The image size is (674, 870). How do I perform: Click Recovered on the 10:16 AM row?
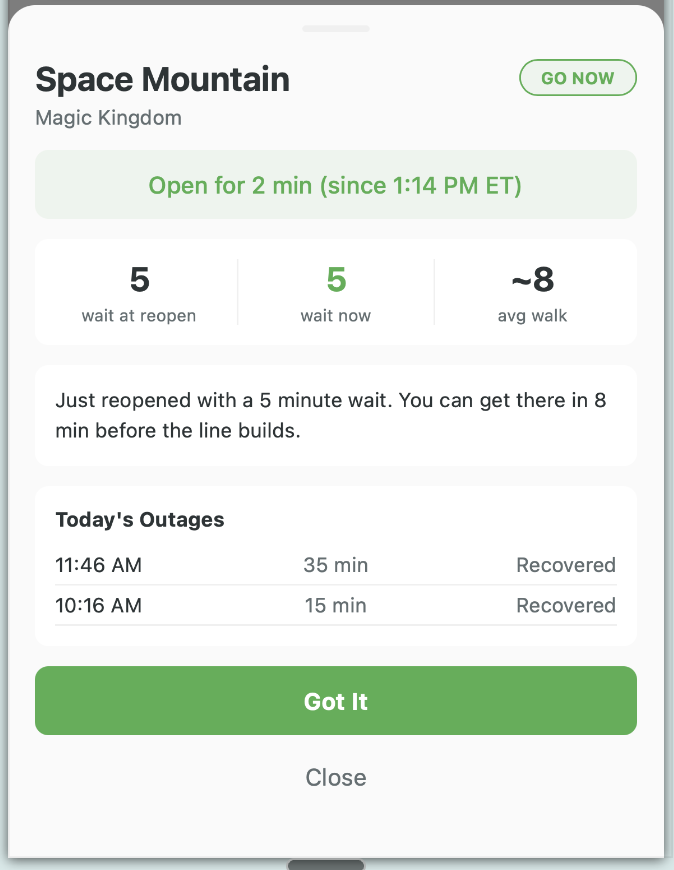pyautogui.click(x=566, y=606)
